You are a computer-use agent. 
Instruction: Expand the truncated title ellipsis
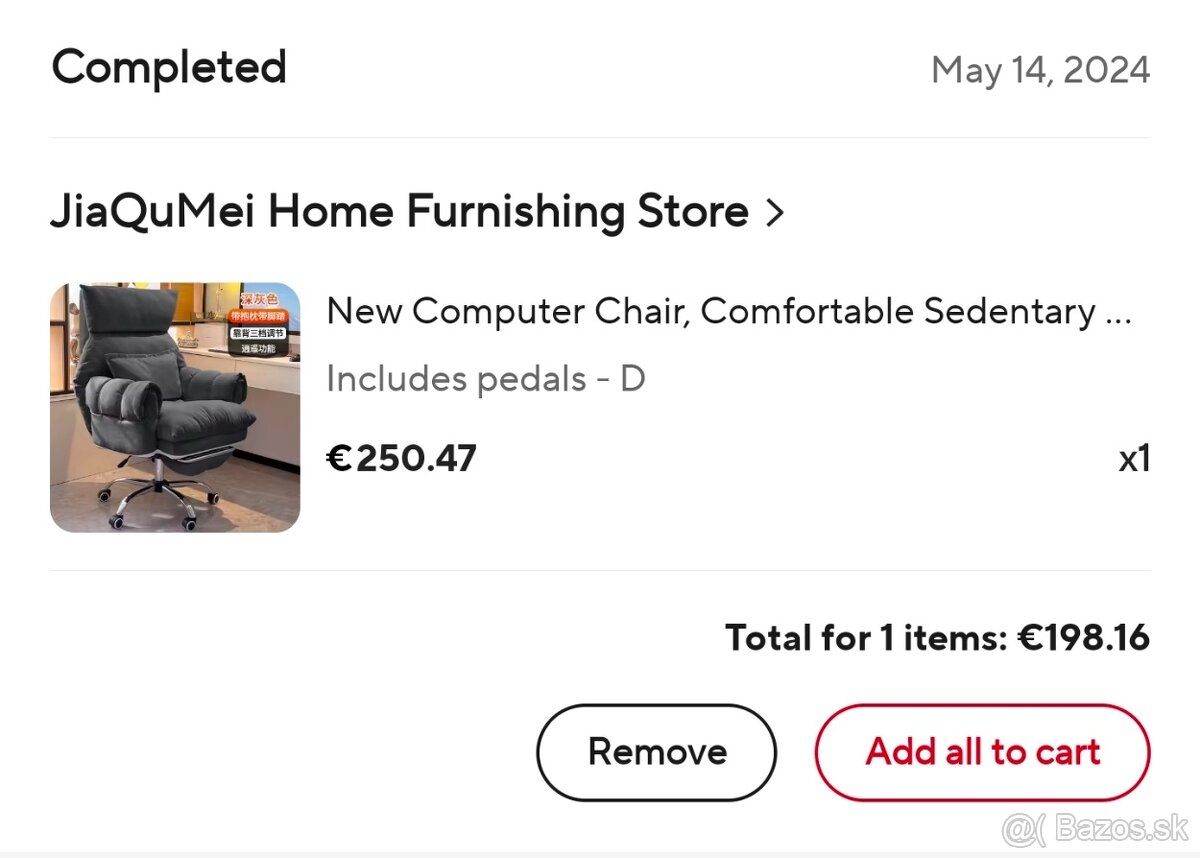click(x=1119, y=314)
